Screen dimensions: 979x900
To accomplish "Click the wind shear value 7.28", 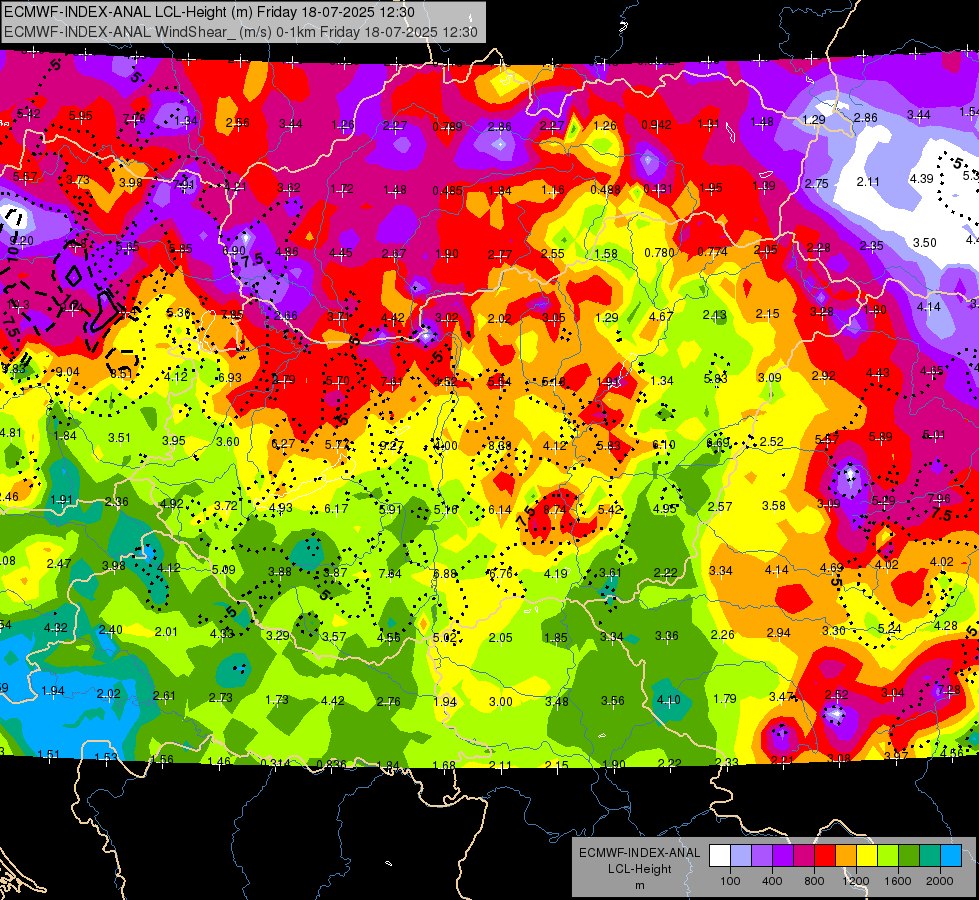I will click(948, 690).
